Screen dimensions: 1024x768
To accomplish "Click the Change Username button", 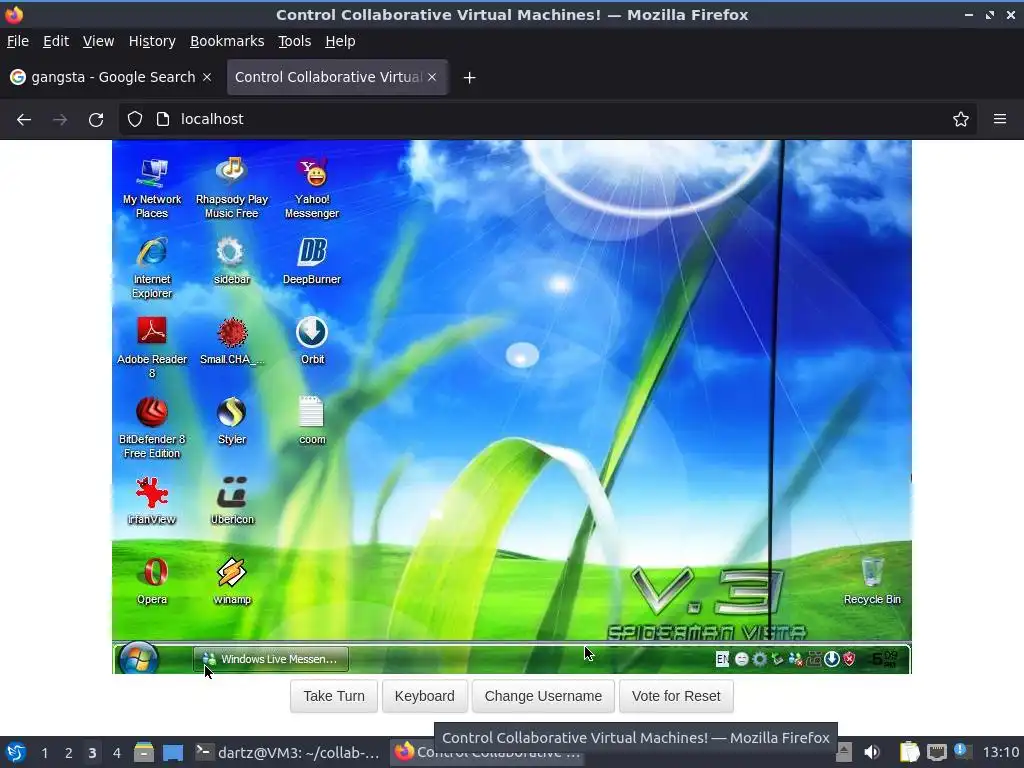I will [543, 696].
